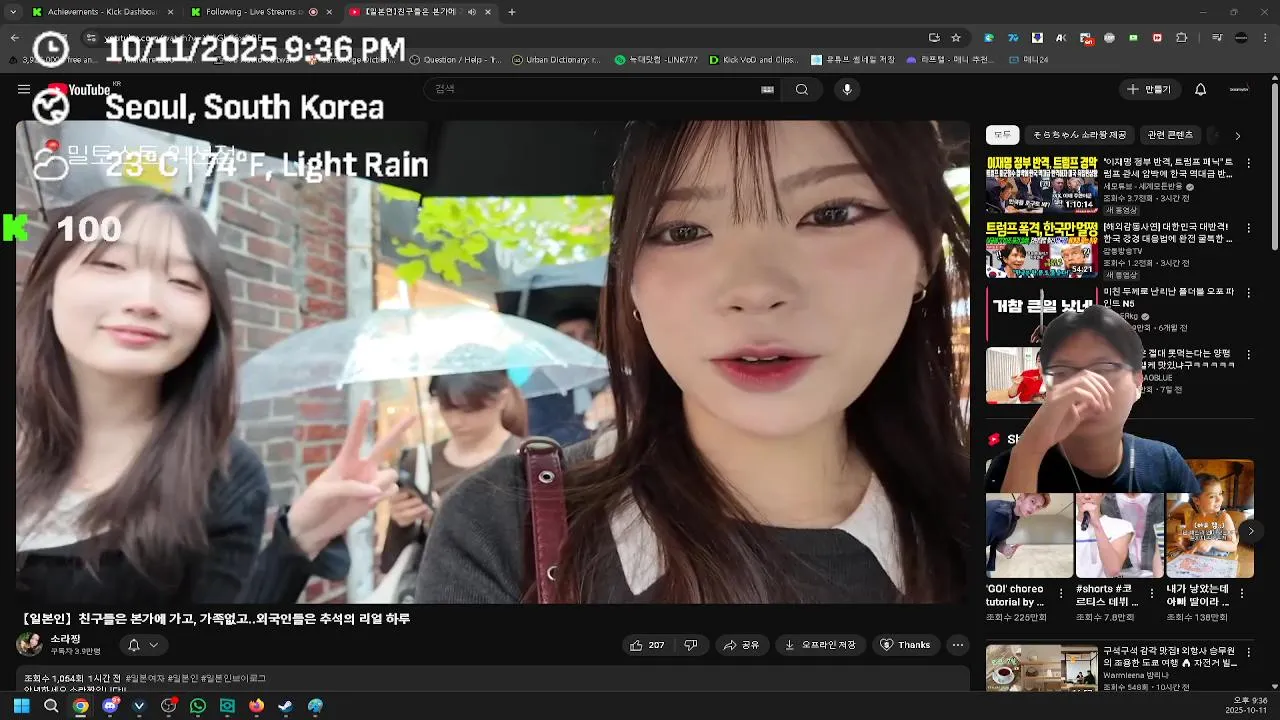Open Steam from the taskbar

pyautogui.click(x=285, y=706)
